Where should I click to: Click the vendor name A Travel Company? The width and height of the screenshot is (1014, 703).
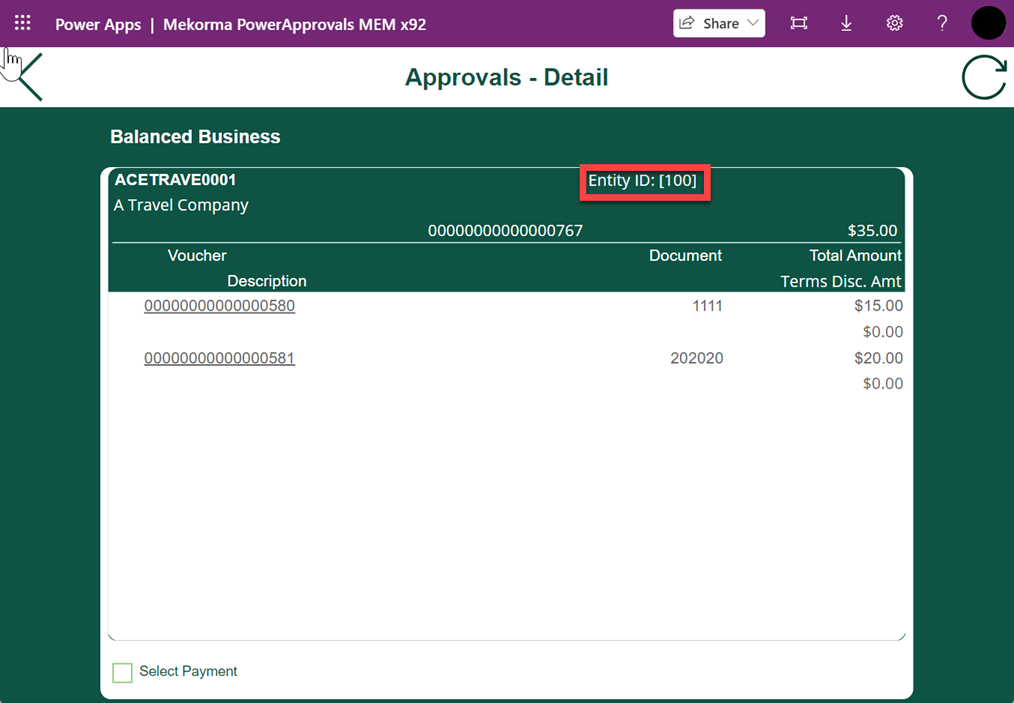[x=181, y=205]
